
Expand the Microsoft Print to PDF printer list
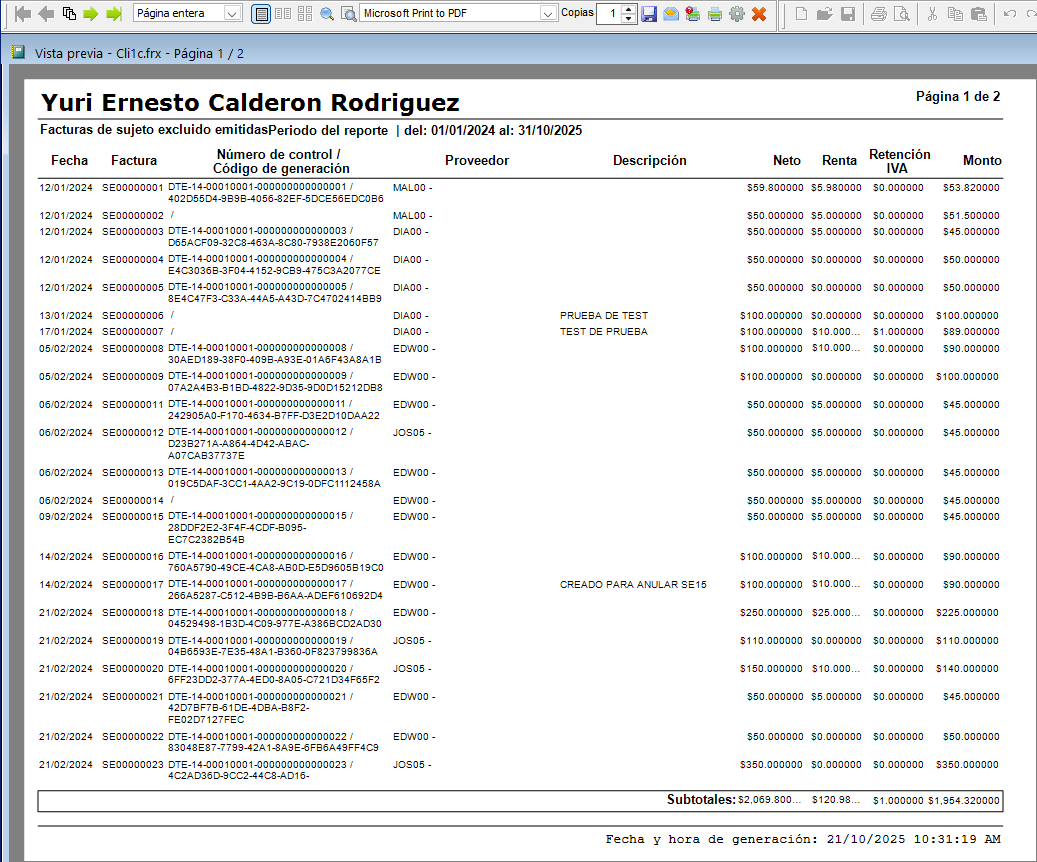coord(548,13)
